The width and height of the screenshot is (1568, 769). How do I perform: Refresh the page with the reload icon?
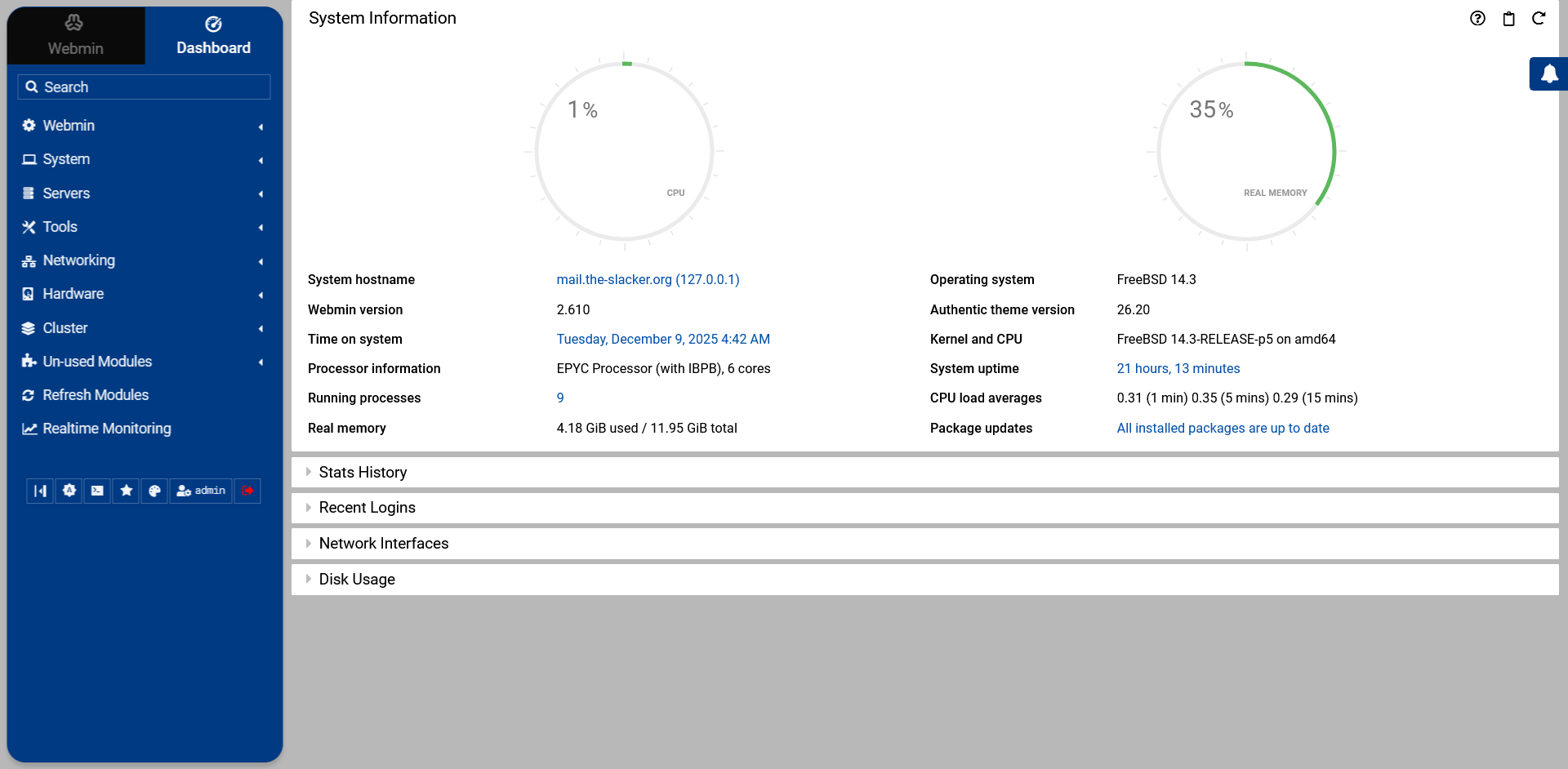1539,18
